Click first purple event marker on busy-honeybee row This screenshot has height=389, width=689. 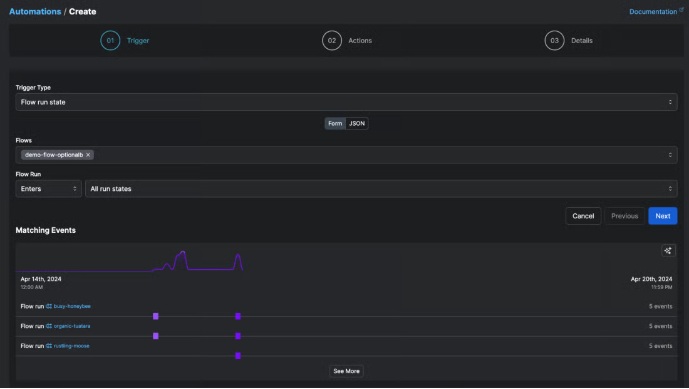click(x=156, y=316)
